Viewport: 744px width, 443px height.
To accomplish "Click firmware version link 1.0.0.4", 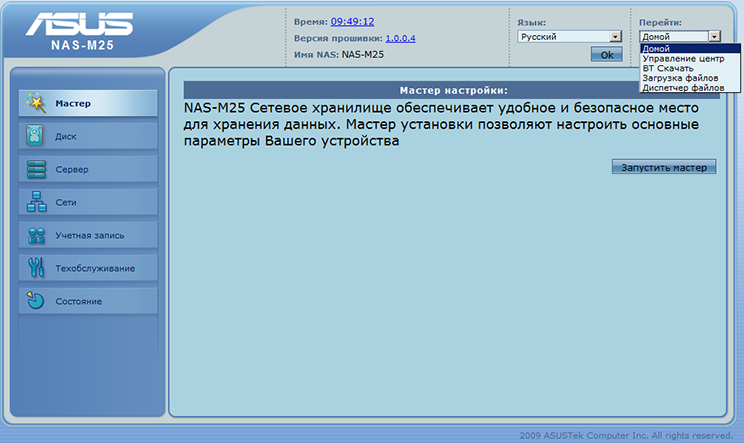I will tap(400, 38).
